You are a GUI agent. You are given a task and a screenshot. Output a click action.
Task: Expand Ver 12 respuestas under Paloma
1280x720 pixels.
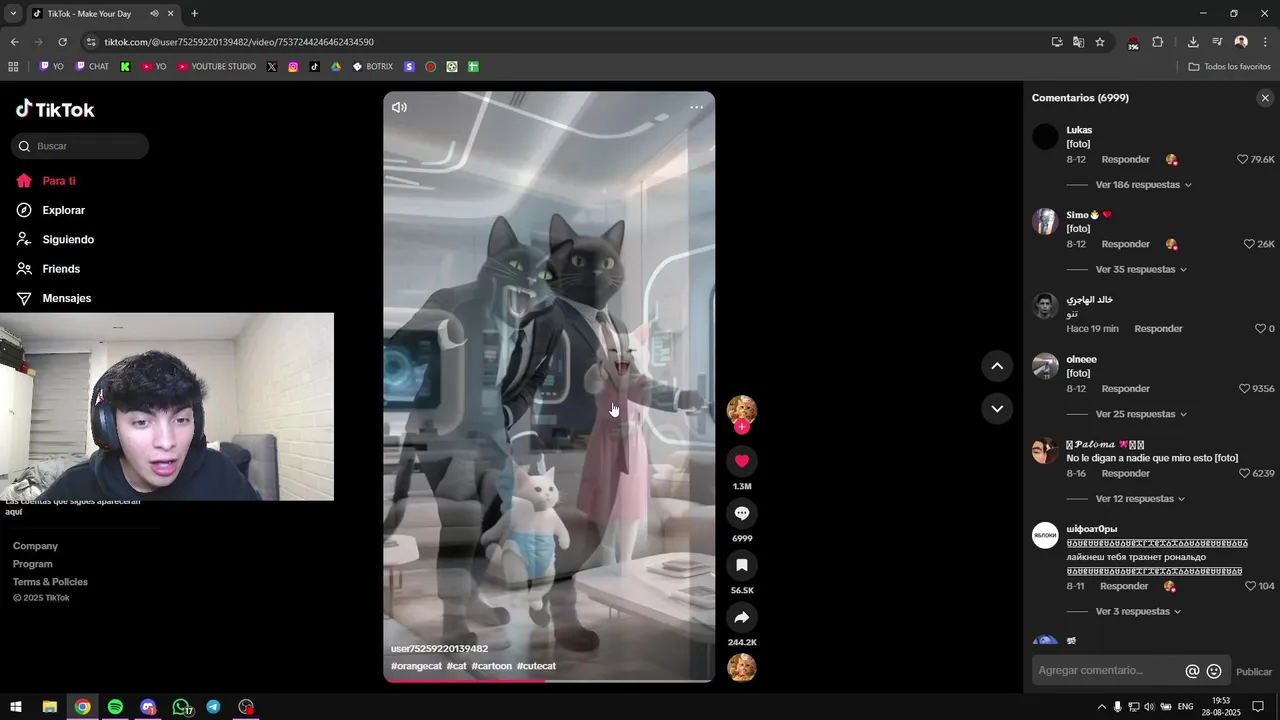point(1140,499)
